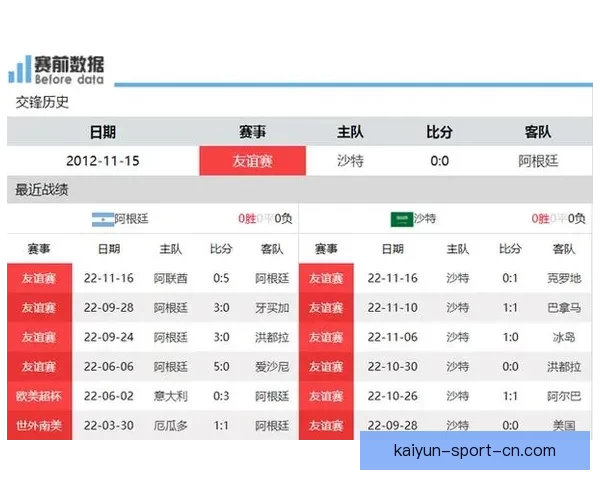Click the red 友谊赛 cell in 2012-11-15 row
Image resolution: width=600 pixels, height=480 pixels.
[x=253, y=161]
